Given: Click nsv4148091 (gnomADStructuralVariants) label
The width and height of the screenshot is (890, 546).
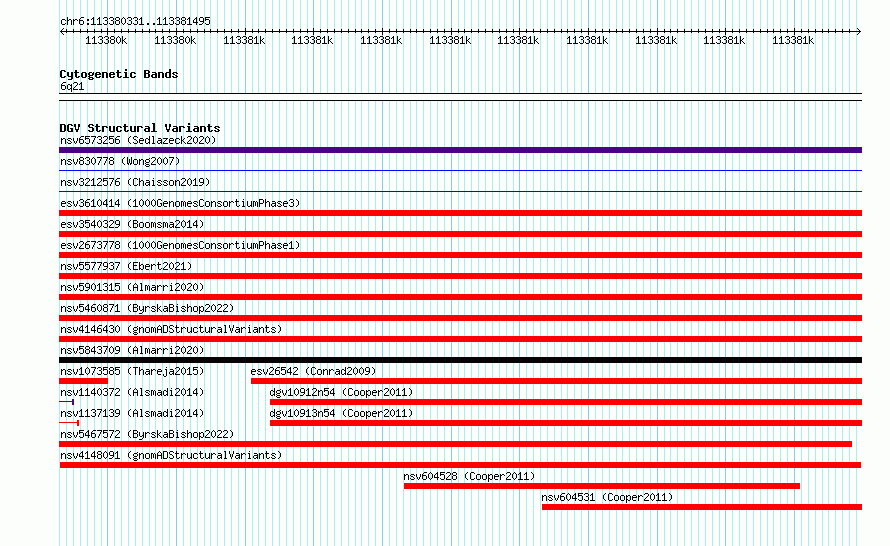Looking at the screenshot, I should pyautogui.click(x=171, y=455).
